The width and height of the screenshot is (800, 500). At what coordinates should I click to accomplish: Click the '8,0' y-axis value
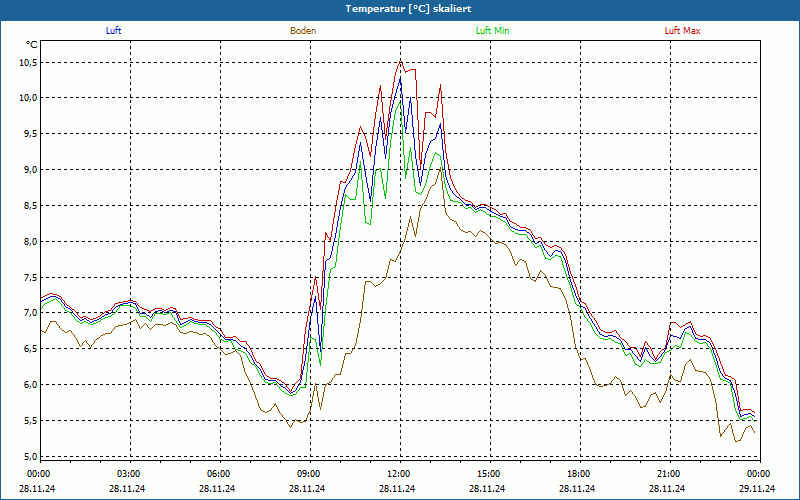tap(31, 241)
